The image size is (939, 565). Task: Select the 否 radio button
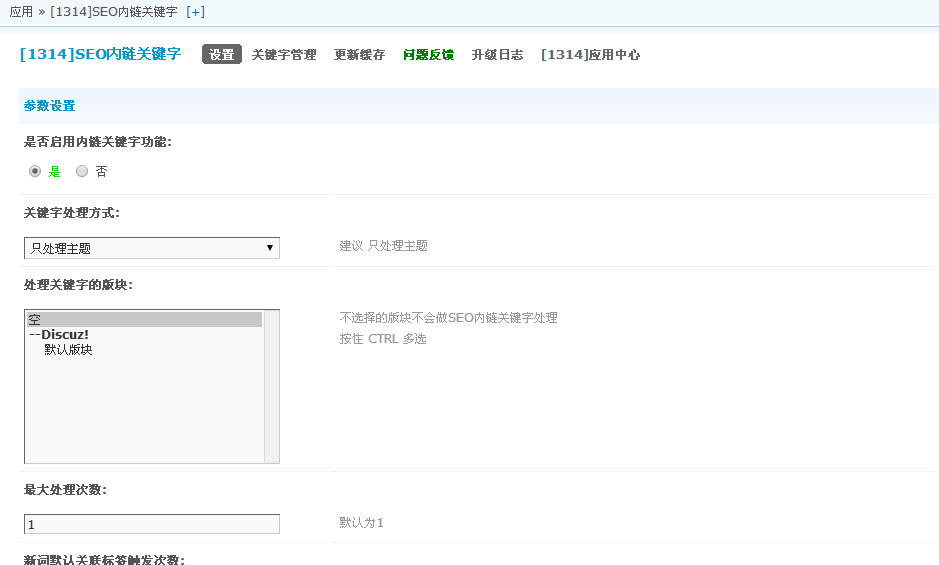[x=82, y=171]
